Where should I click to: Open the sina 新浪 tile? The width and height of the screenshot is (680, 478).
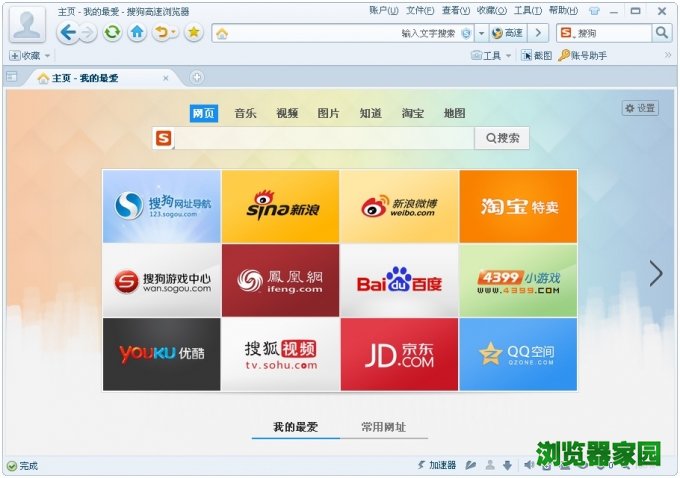281,206
